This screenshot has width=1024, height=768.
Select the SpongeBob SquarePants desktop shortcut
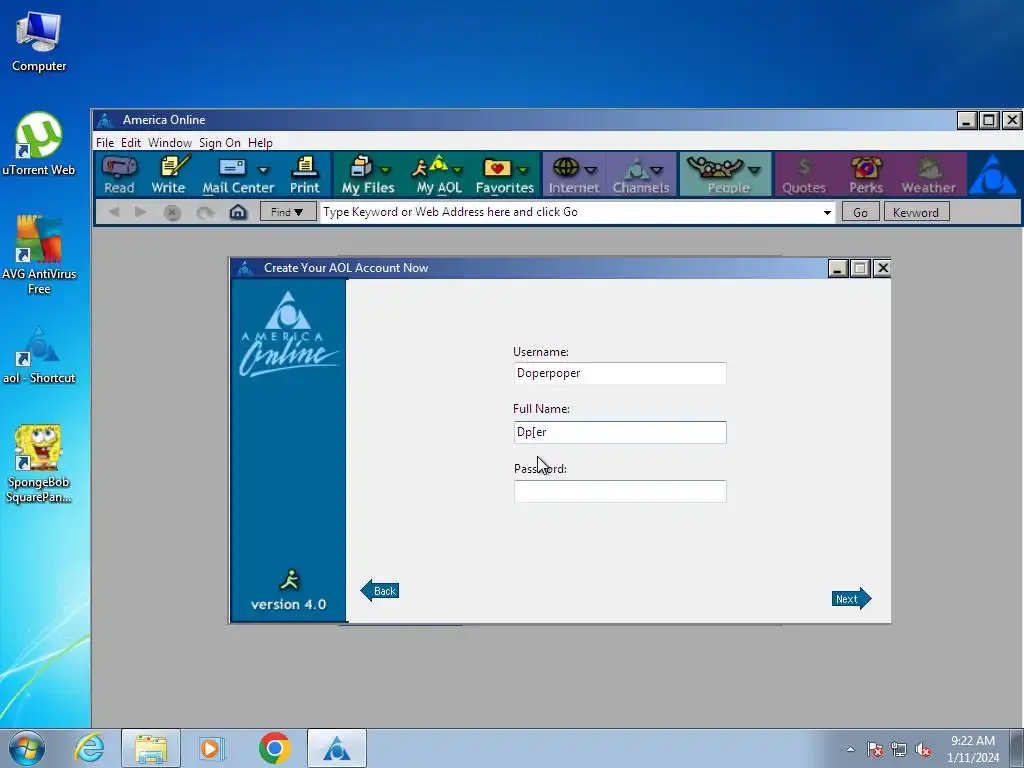coord(39,464)
